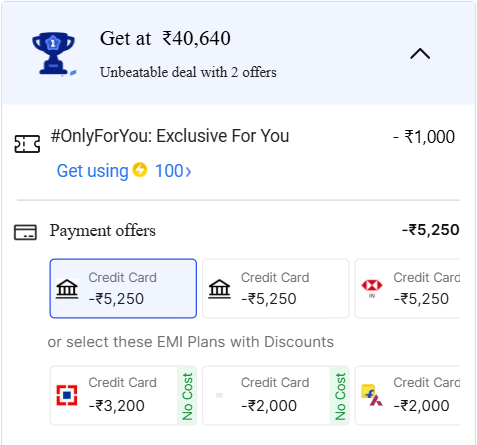Collapse the offers panel with the chevron
This screenshot has width=477, height=445.
click(x=420, y=53)
